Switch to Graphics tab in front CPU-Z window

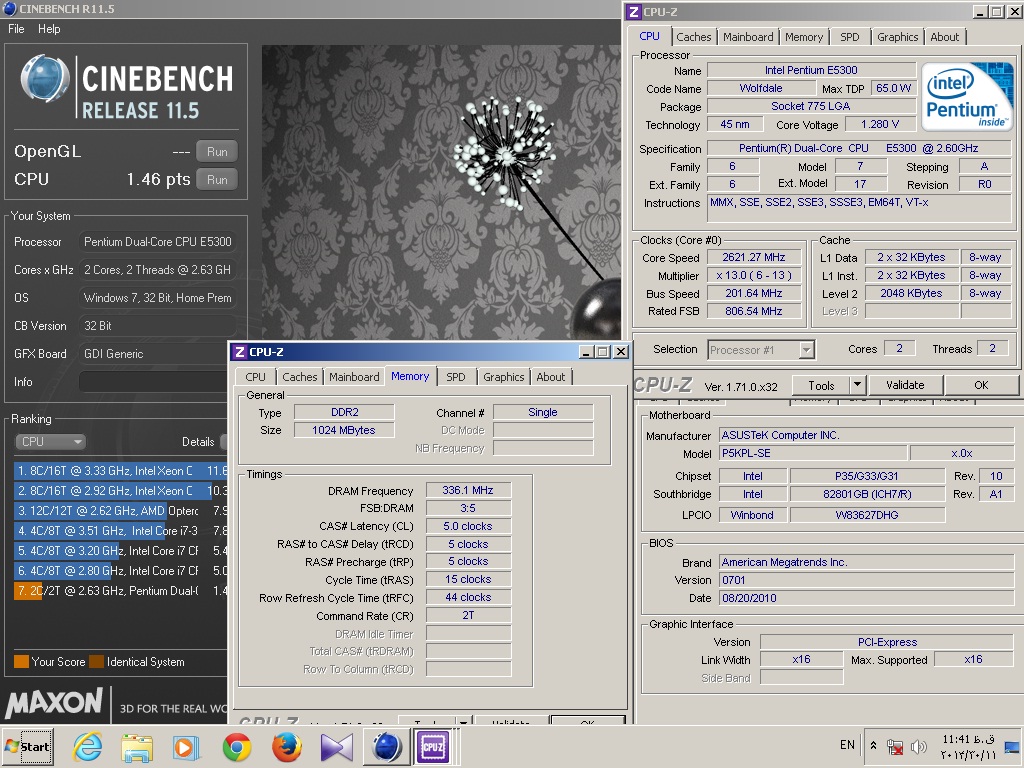(504, 377)
